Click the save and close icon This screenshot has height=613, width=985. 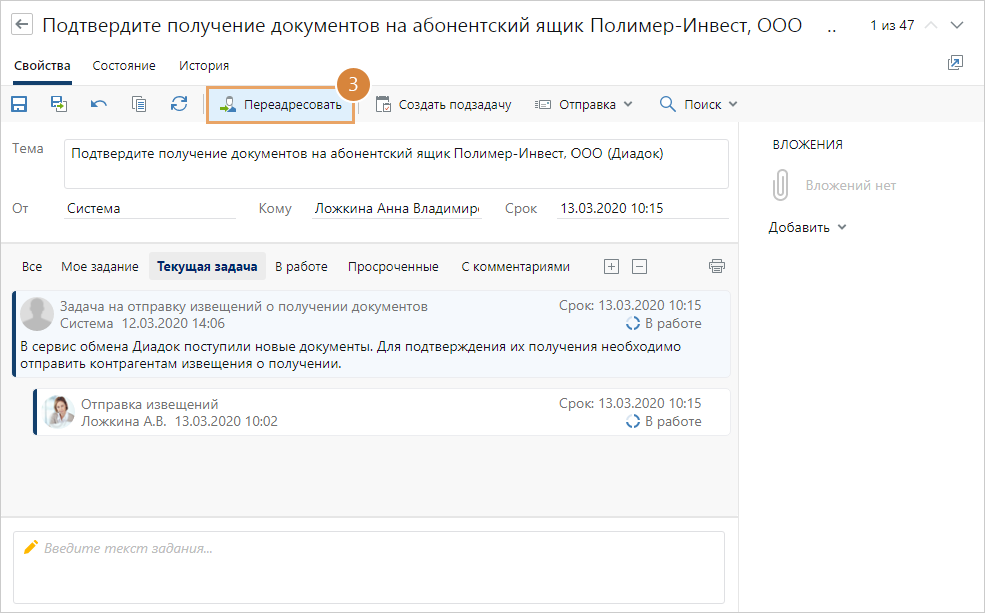pos(59,104)
